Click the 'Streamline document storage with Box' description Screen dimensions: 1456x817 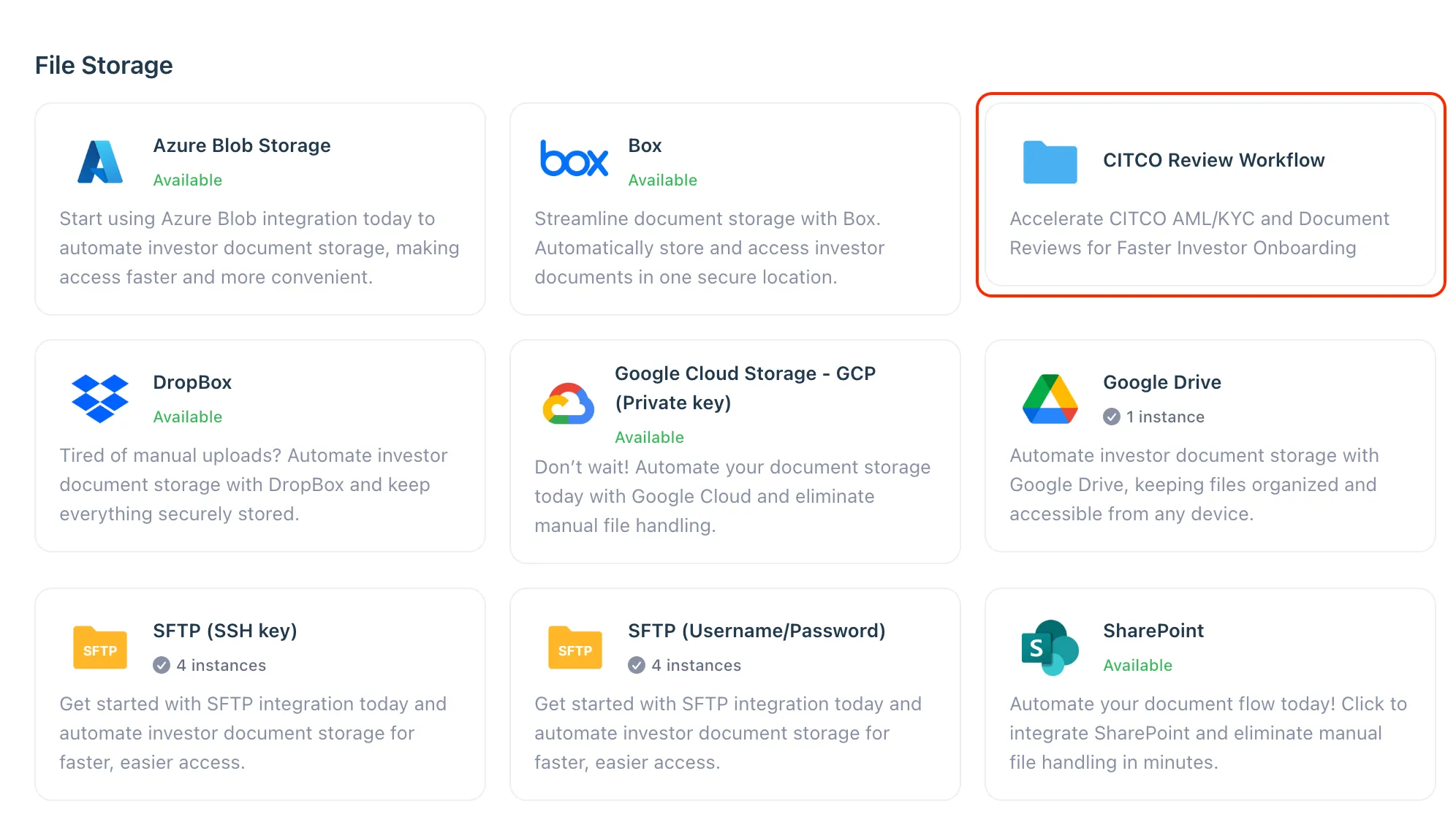[x=710, y=248]
